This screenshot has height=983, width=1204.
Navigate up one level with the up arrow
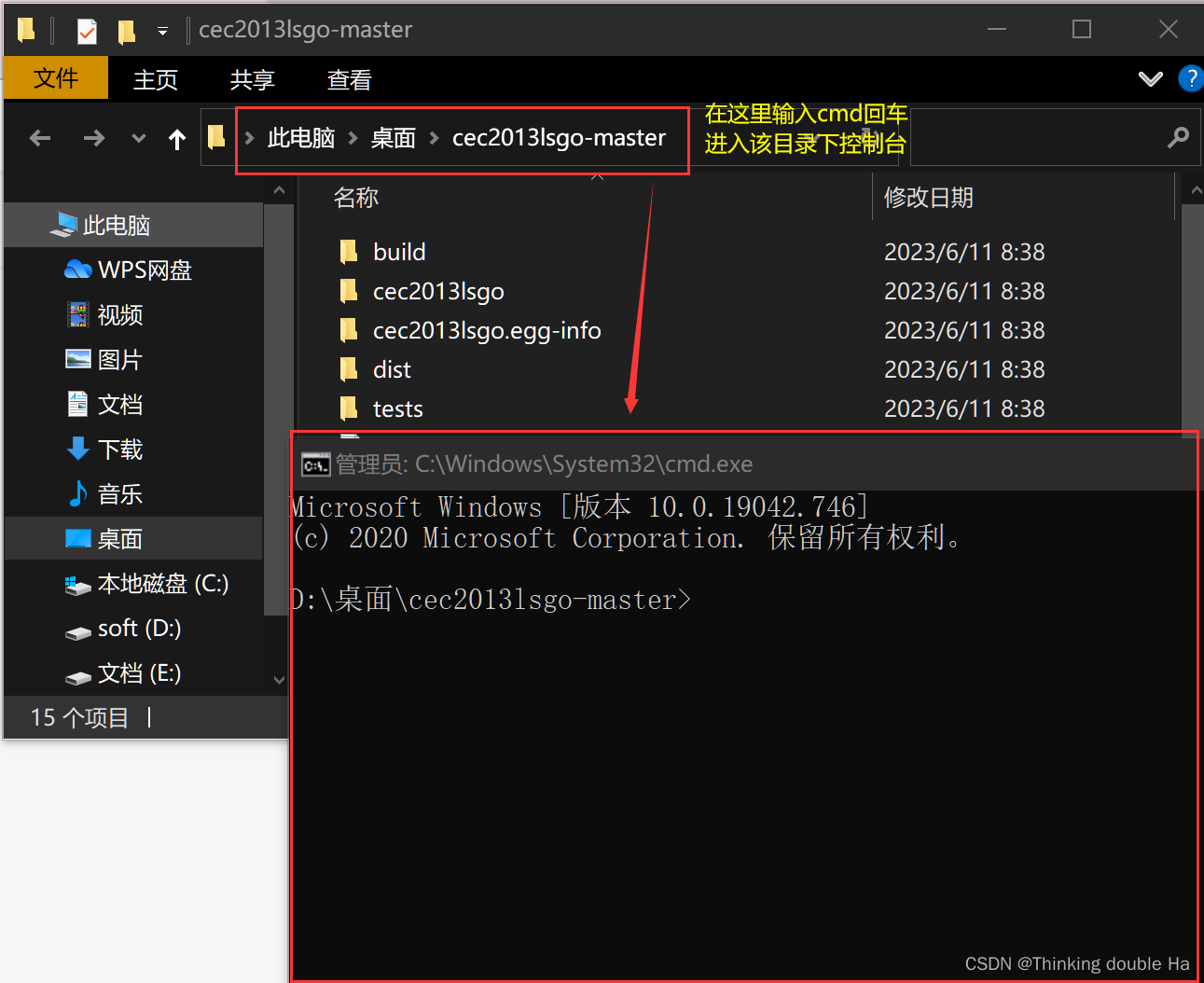click(x=176, y=138)
